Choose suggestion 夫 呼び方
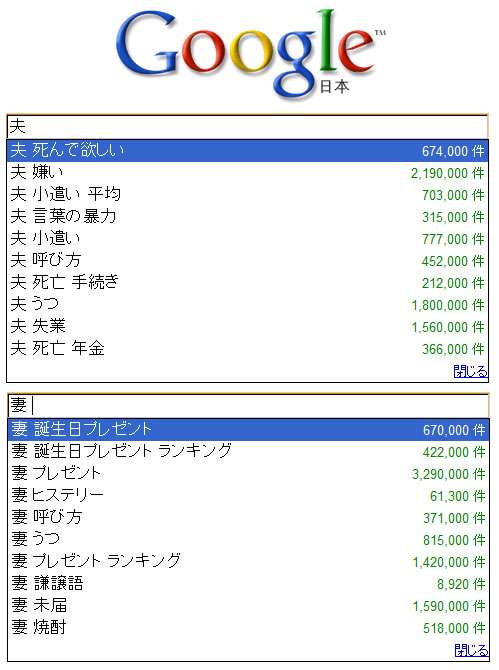Viewport: 499px width, 670px height. coord(247,261)
